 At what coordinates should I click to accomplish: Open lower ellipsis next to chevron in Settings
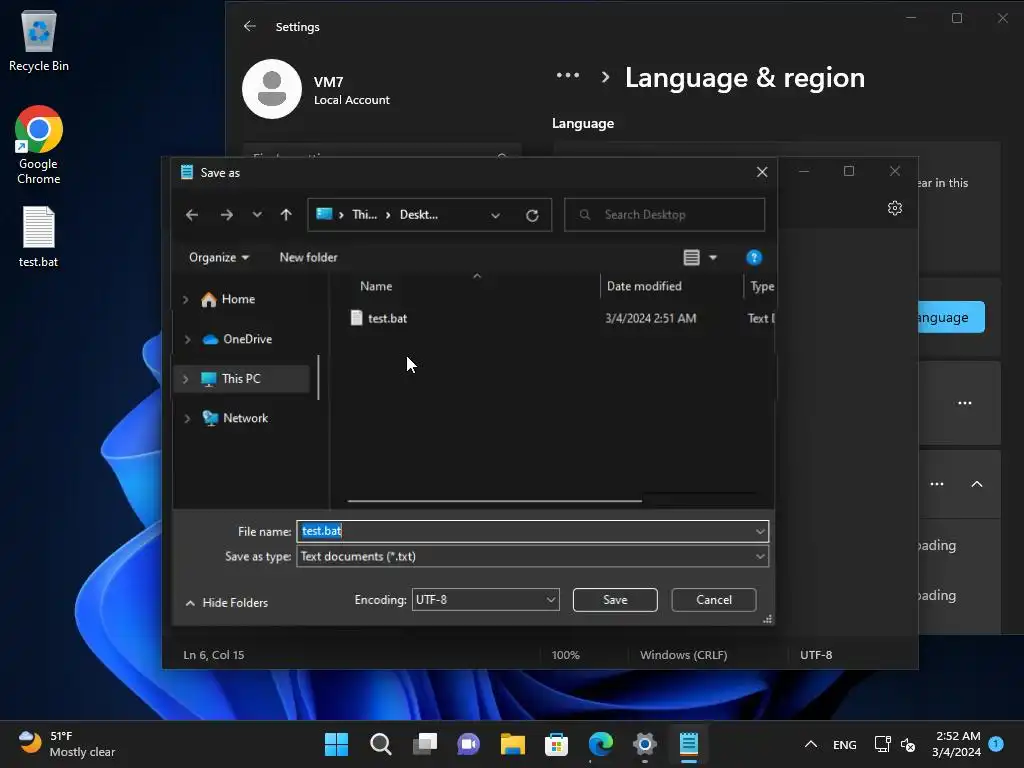937,484
